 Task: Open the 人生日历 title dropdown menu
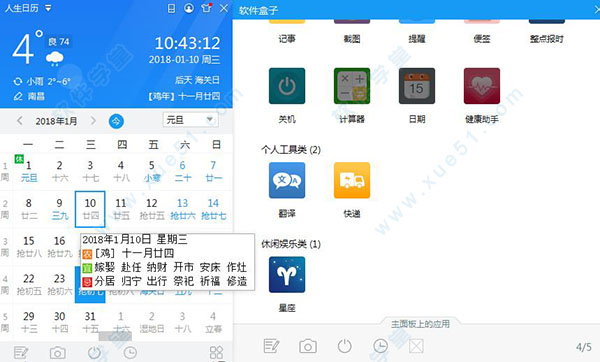48,8
